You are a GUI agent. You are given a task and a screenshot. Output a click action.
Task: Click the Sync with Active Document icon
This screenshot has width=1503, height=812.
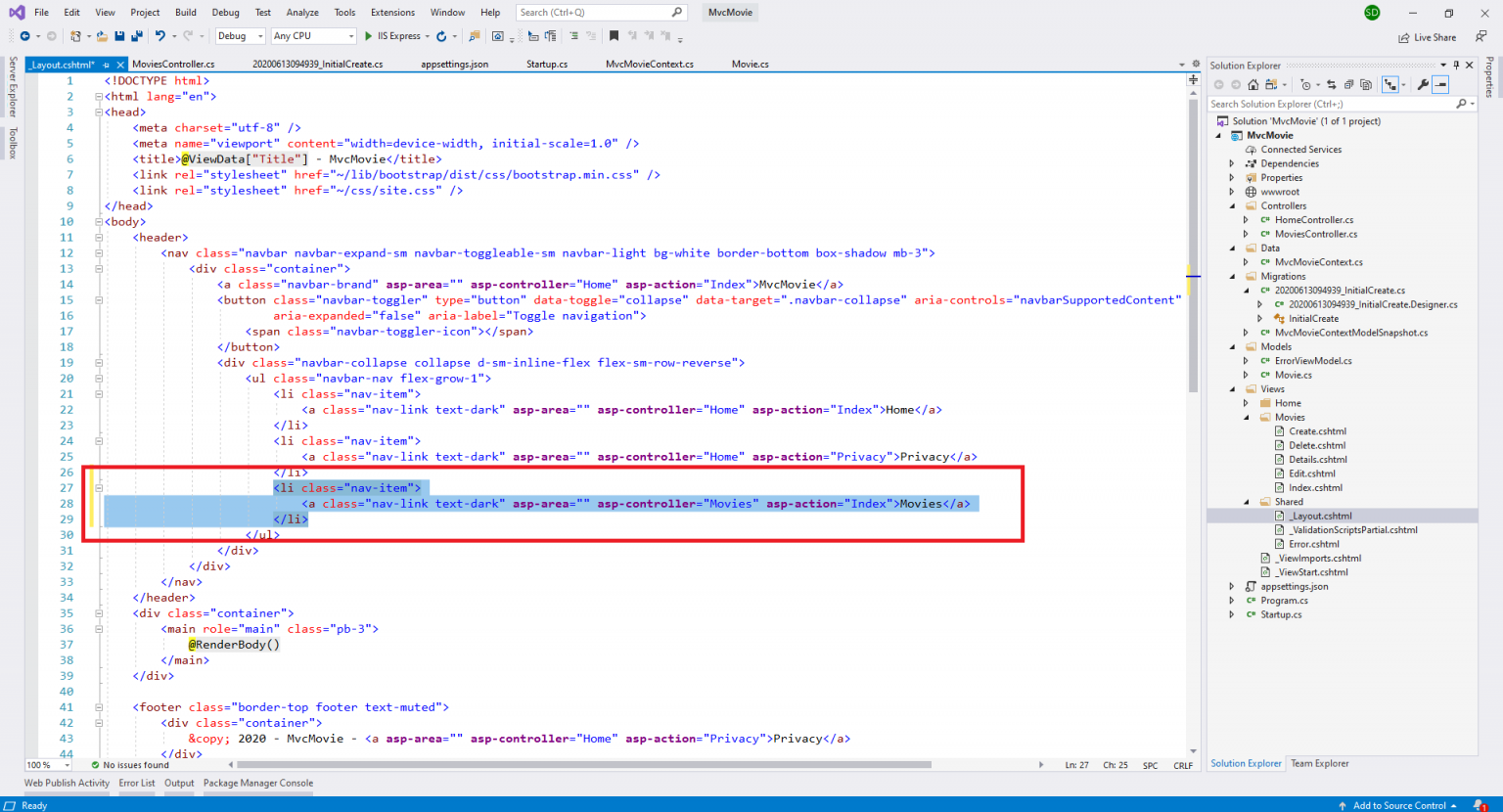[1332, 85]
